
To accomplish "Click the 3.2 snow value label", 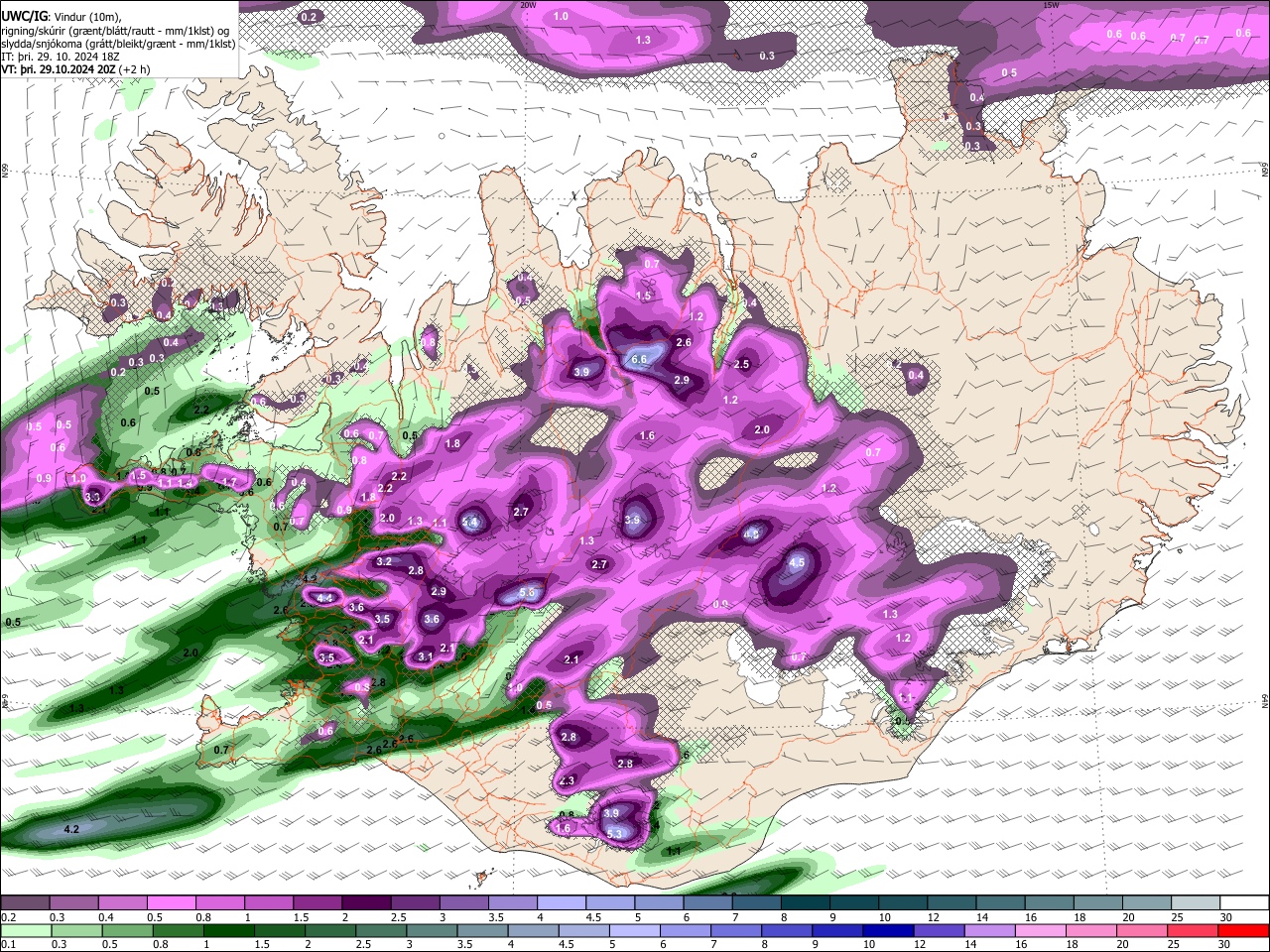I will (385, 562).
